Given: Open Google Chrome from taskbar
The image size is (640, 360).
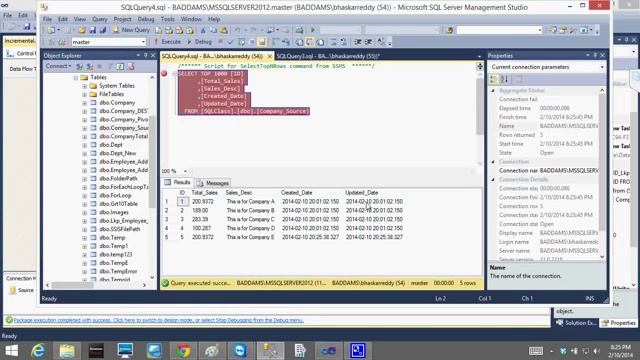Looking at the screenshot, I should pyautogui.click(x=183, y=351).
